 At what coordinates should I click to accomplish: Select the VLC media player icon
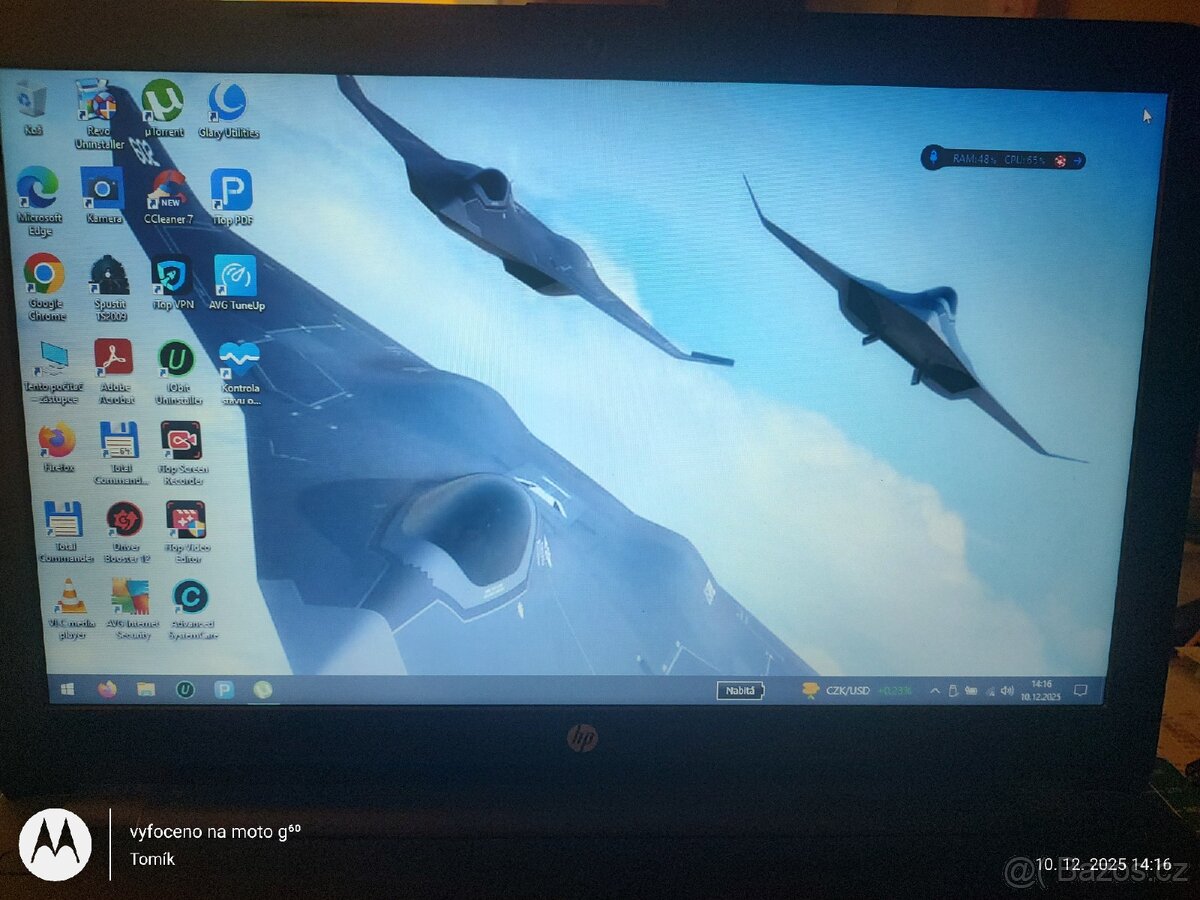pyautogui.click(x=70, y=597)
